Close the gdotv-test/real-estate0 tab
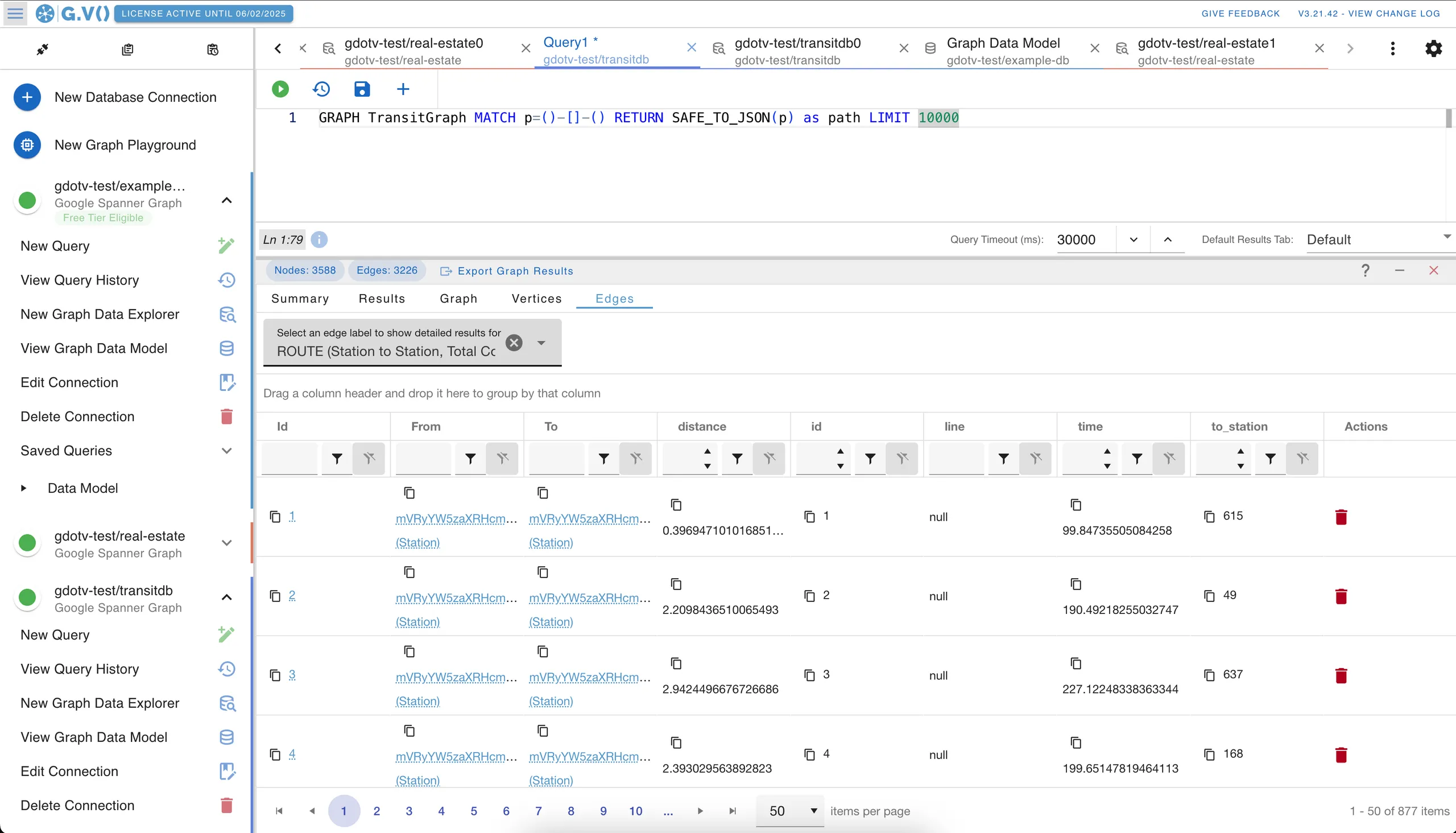 click(x=526, y=48)
